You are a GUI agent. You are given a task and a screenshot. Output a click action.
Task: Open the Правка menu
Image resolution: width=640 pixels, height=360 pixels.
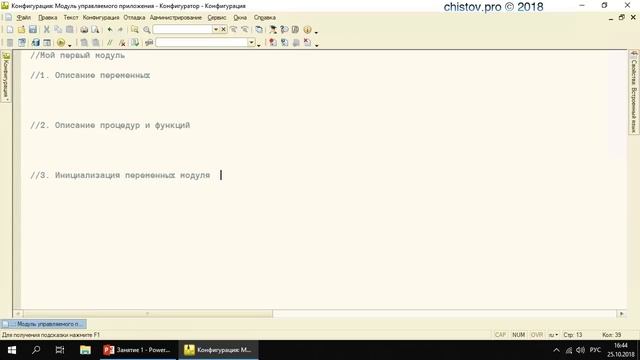coord(48,18)
